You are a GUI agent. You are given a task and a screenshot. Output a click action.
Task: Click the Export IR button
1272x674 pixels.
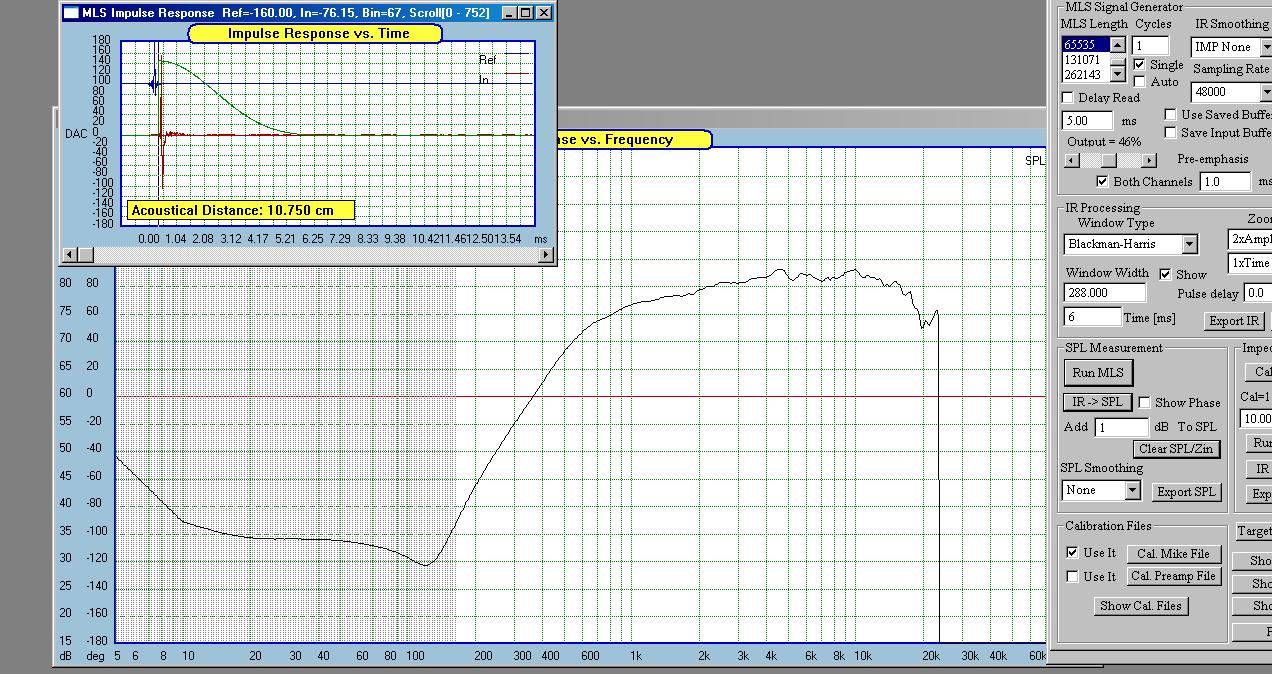[1234, 321]
